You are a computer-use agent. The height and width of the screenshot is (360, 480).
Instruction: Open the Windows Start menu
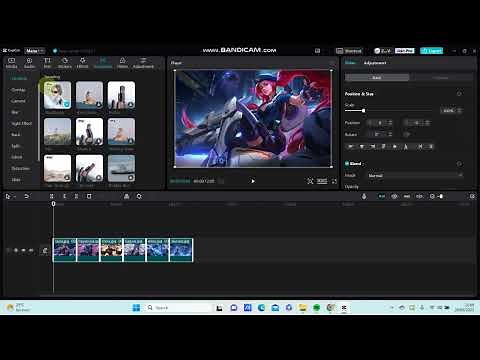click(x=136, y=308)
